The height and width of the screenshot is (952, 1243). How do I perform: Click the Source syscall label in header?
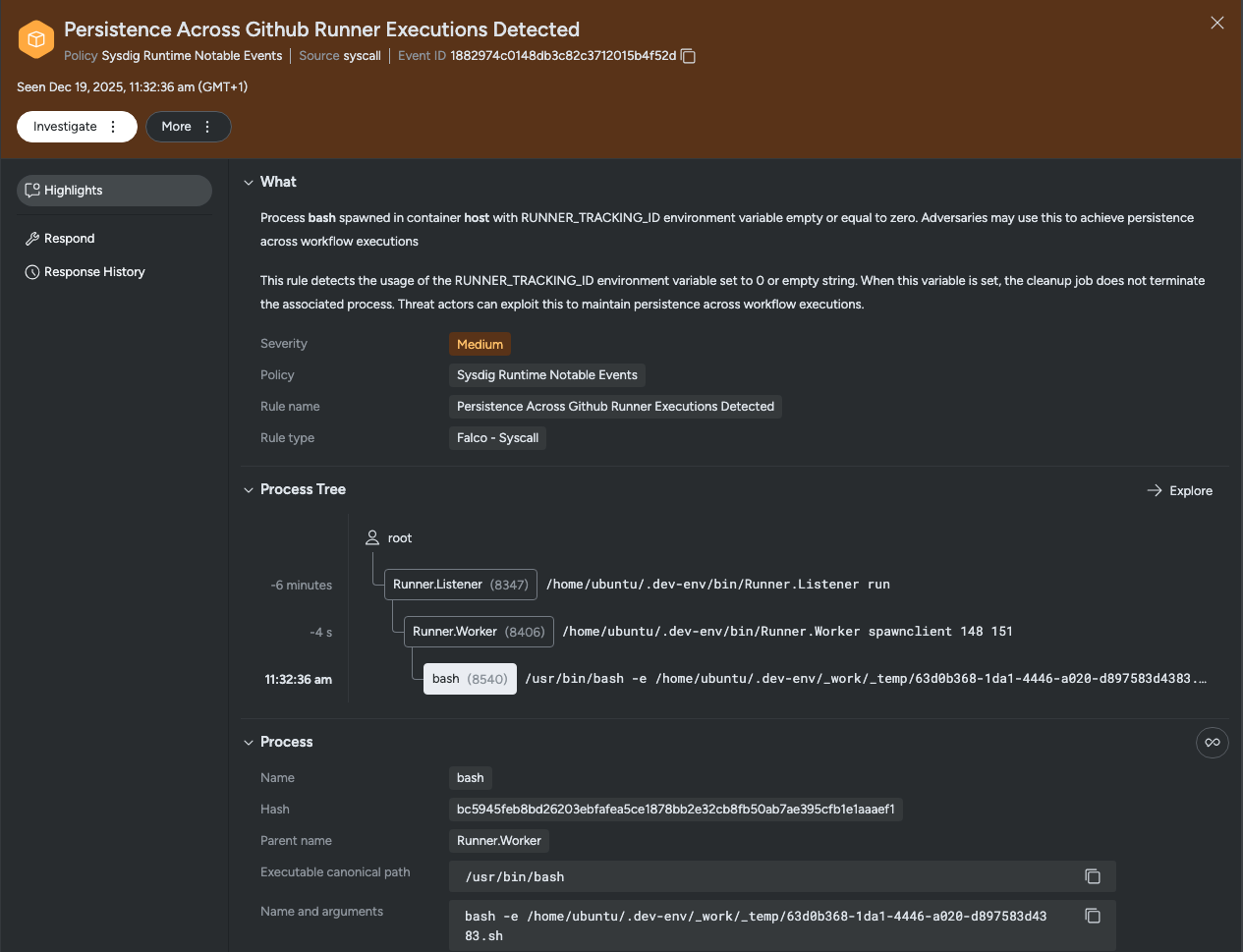[340, 56]
